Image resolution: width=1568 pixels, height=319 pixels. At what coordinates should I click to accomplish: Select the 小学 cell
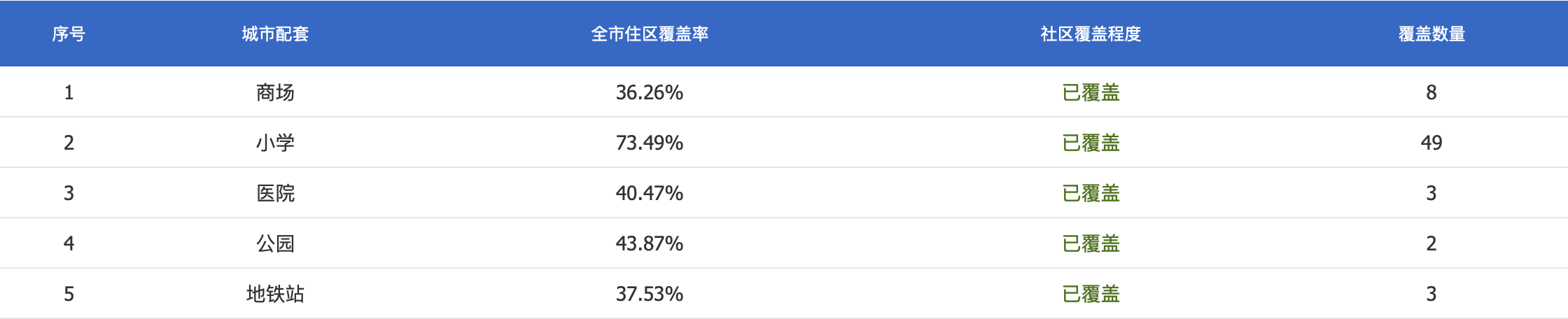[x=275, y=143]
